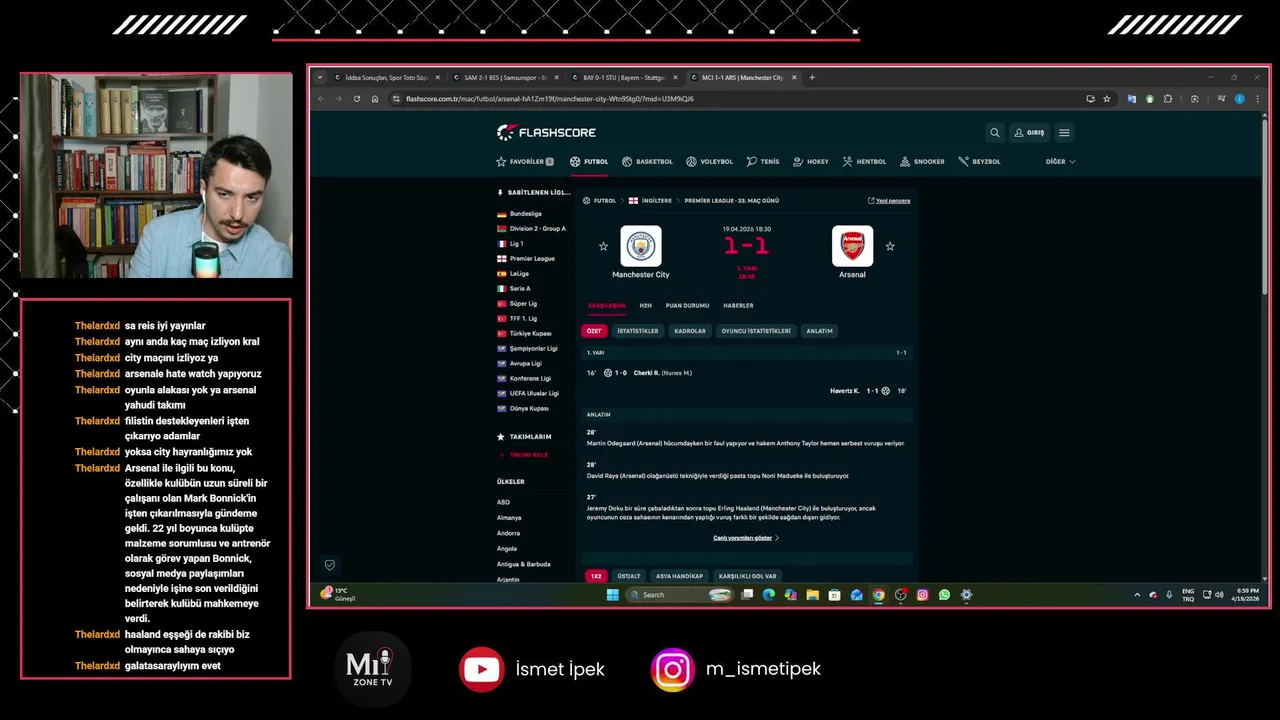The width and height of the screenshot is (1280, 720).
Task: Click the Arsenal club crest
Action: [x=852, y=246]
